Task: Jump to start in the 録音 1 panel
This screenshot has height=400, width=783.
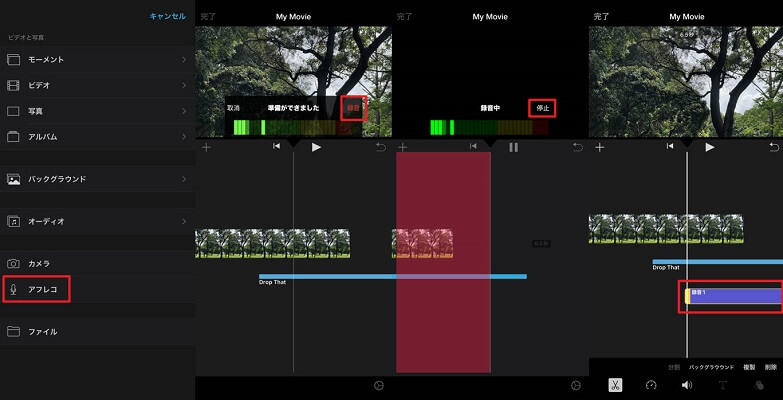Action: tap(670, 146)
